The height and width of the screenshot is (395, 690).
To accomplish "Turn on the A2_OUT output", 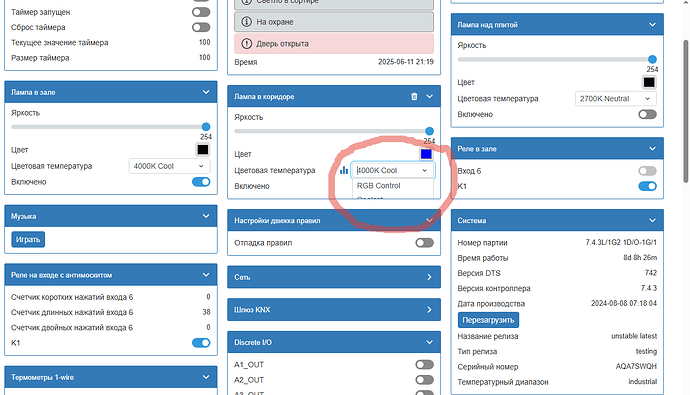I will click(x=425, y=380).
